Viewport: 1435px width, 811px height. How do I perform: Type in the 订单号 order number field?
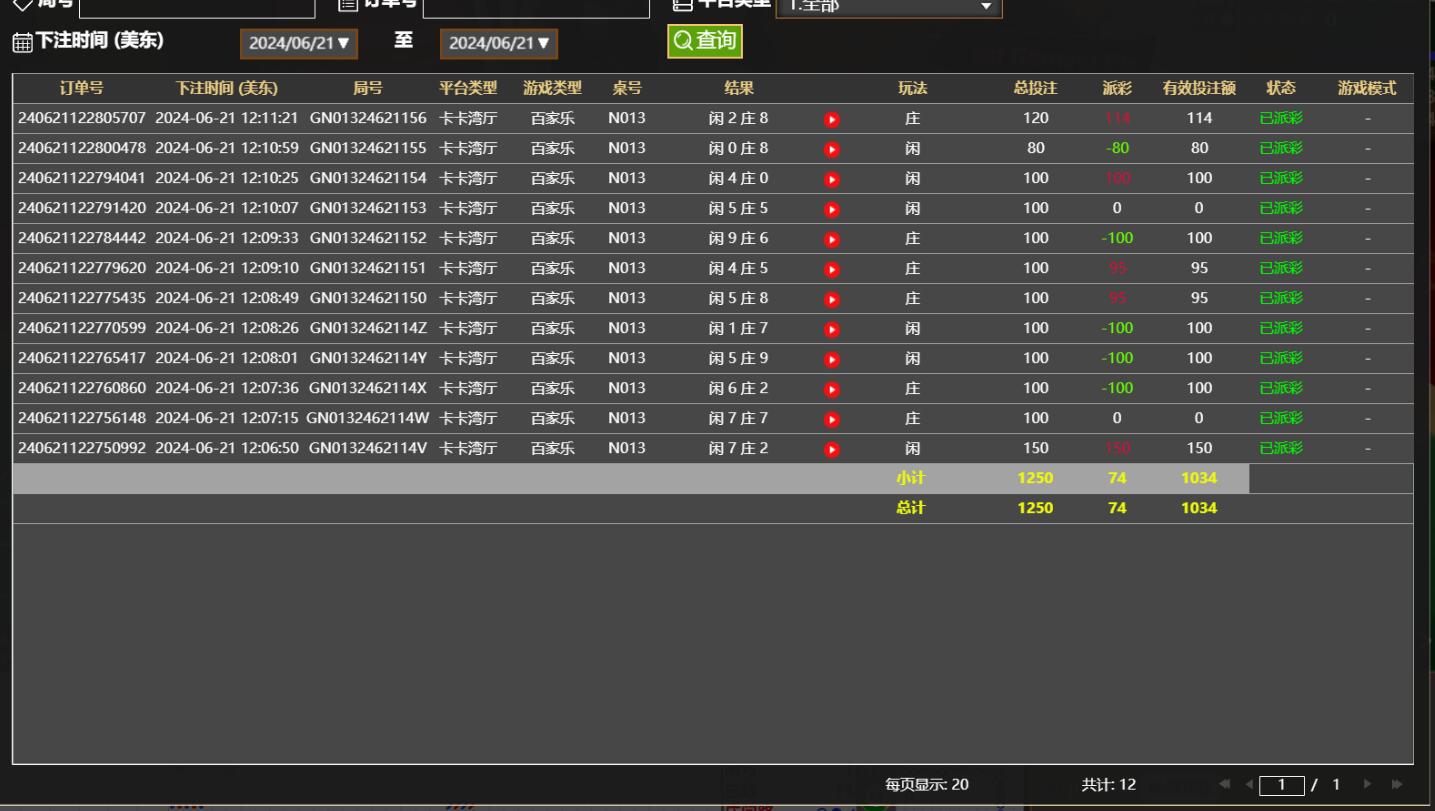click(x=536, y=6)
